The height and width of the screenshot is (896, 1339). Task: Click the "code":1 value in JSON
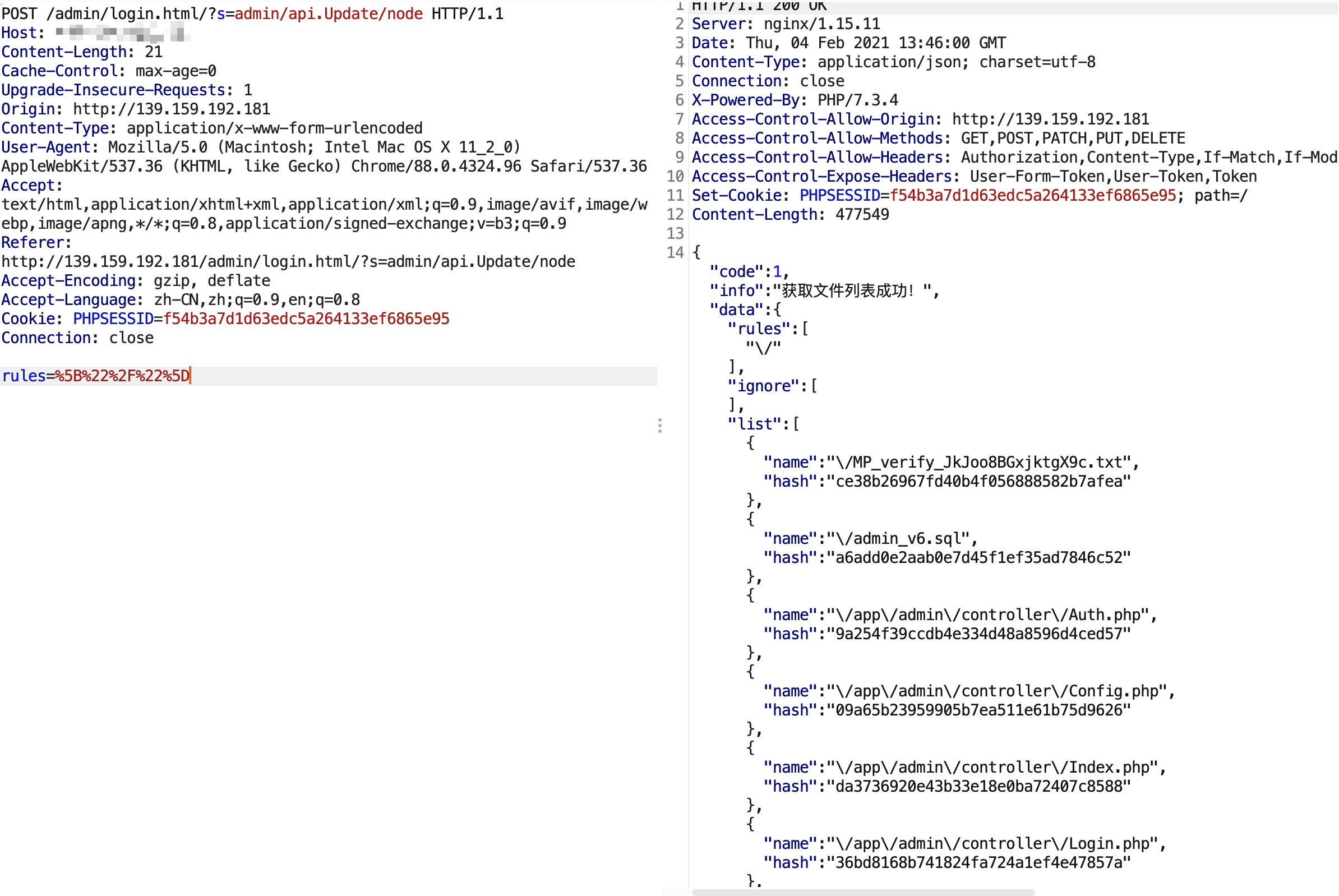tap(777, 271)
